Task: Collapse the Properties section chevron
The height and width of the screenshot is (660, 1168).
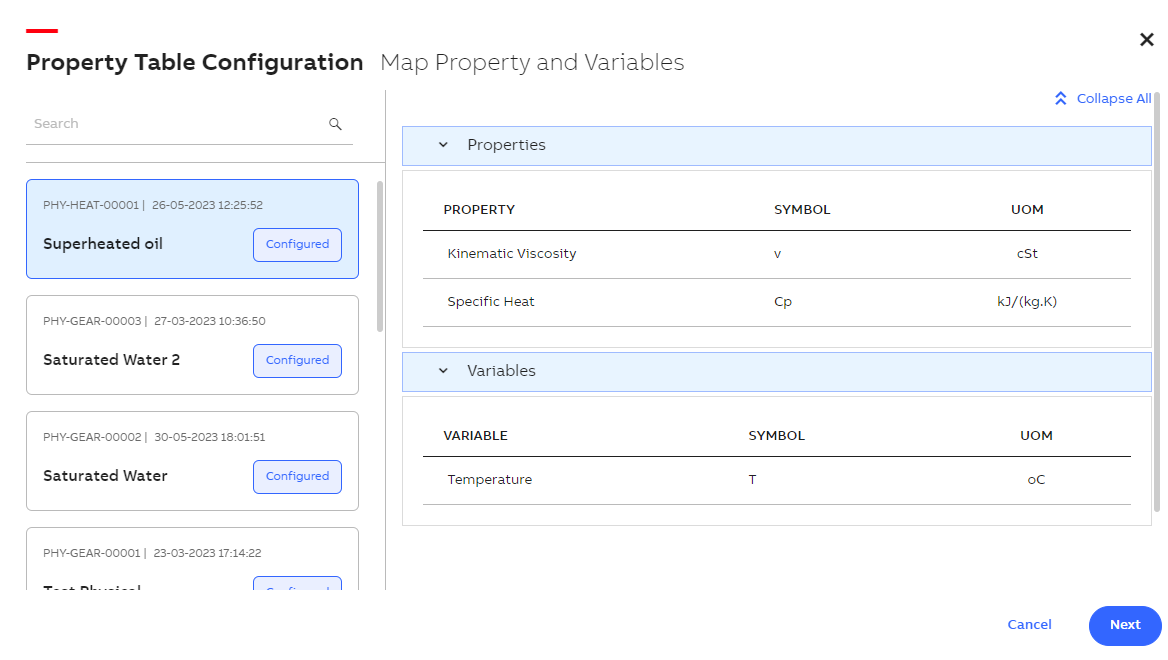Action: pos(443,145)
